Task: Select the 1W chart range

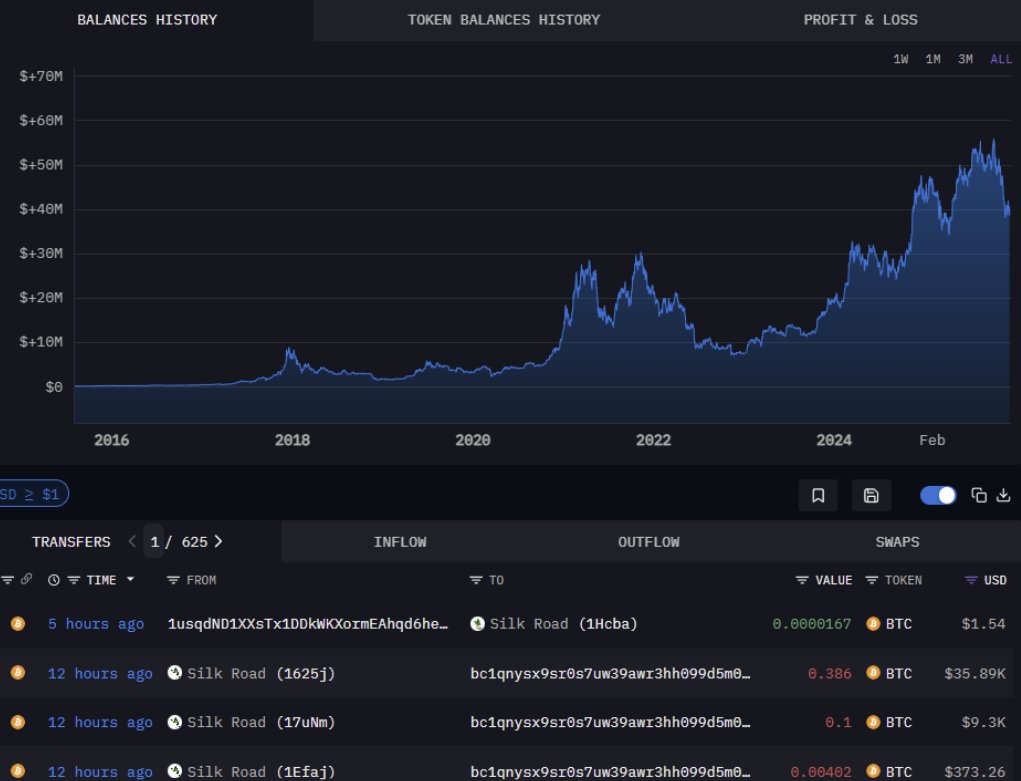Action: pyautogui.click(x=901, y=59)
